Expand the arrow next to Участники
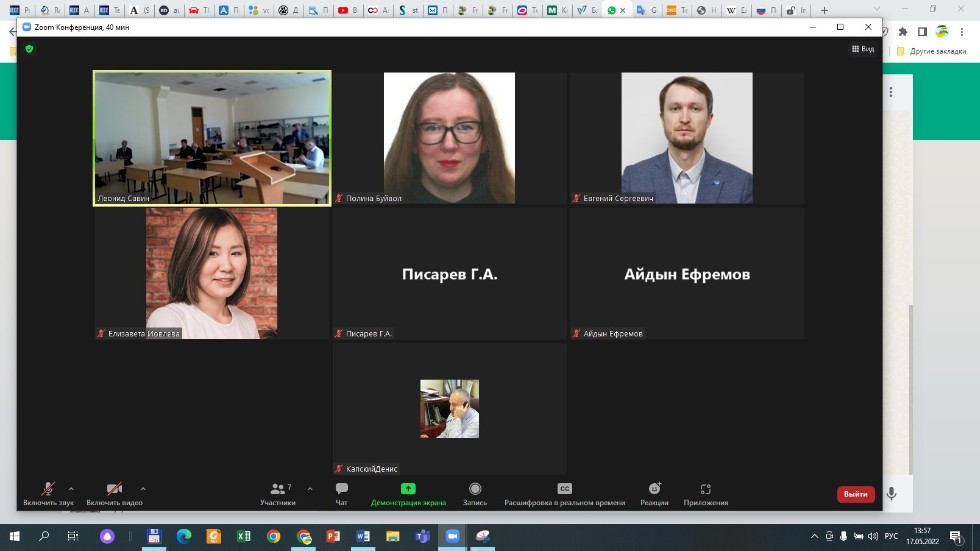This screenshot has height=551, width=980. pyautogui.click(x=310, y=489)
